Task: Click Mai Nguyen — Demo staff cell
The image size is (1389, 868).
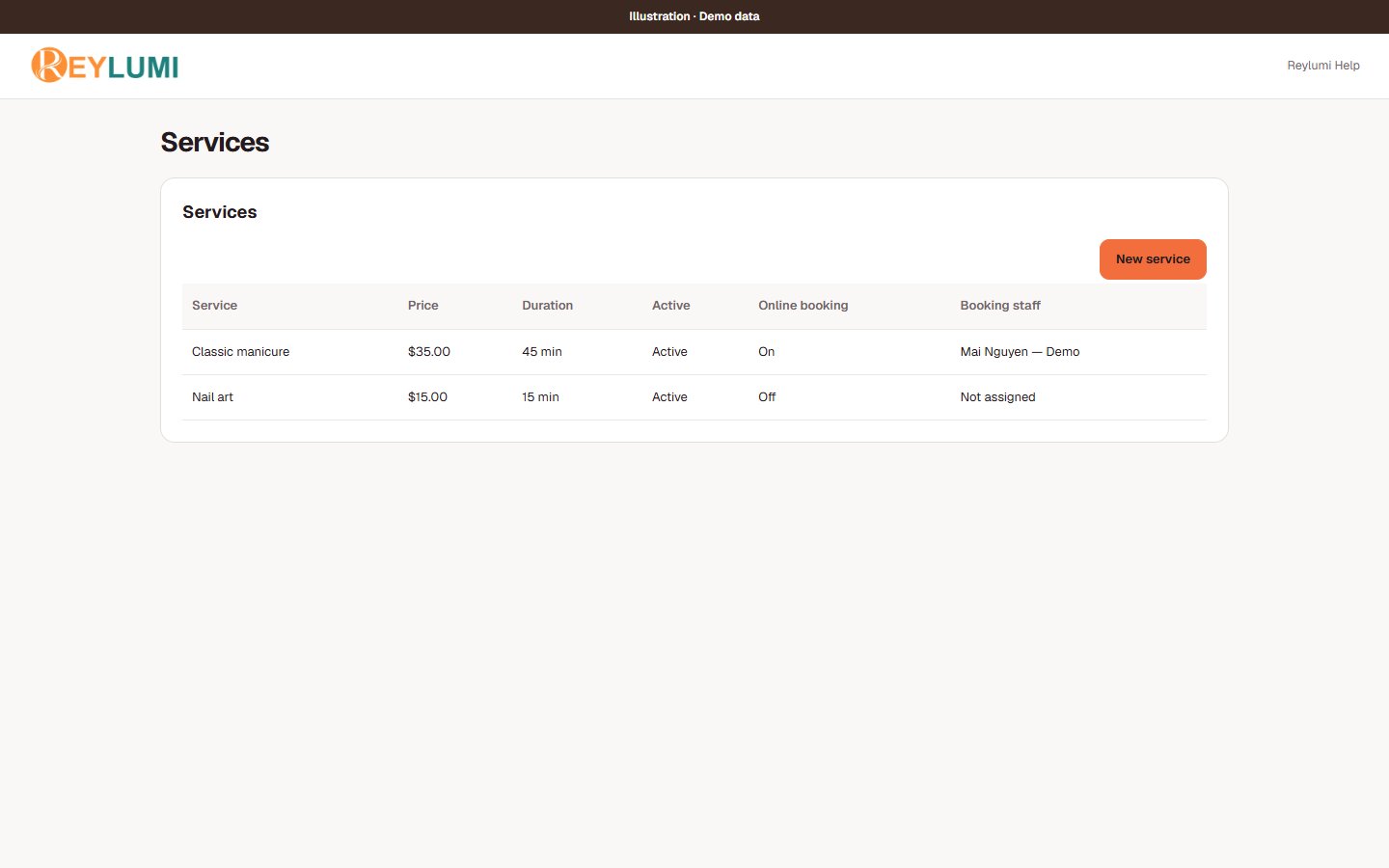Action: click(x=1020, y=352)
